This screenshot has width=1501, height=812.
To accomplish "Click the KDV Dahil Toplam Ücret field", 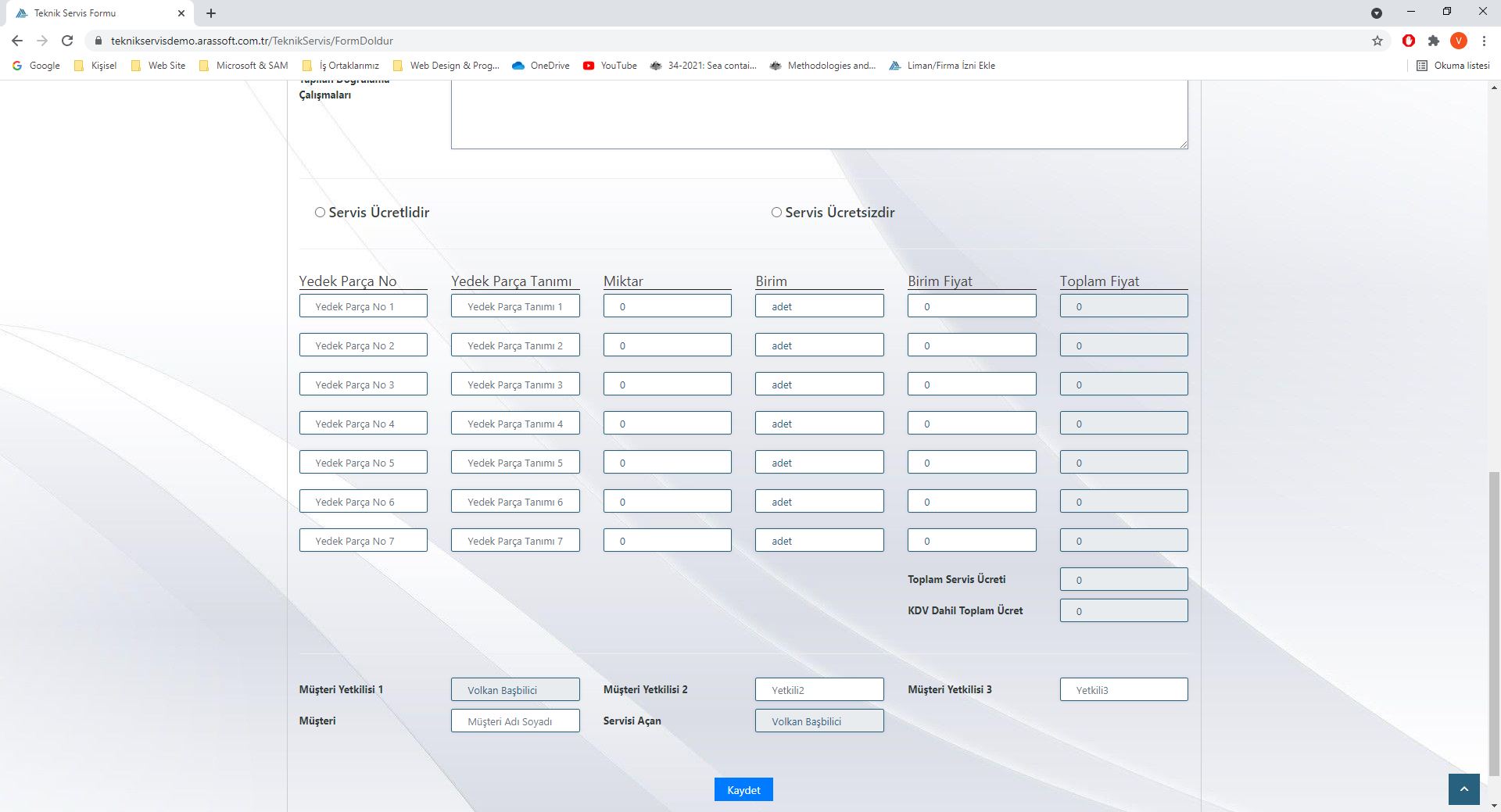I will click(x=1123, y=610).
